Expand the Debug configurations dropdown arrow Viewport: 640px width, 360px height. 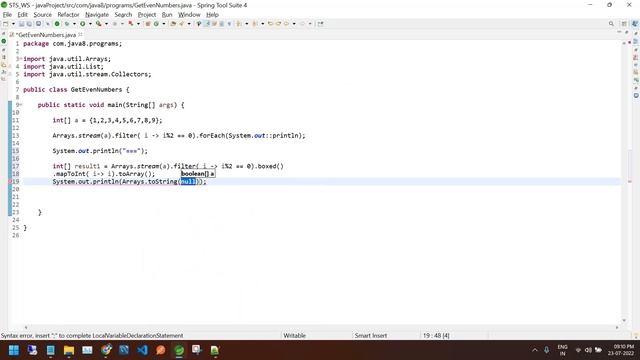tap(74, 24)
